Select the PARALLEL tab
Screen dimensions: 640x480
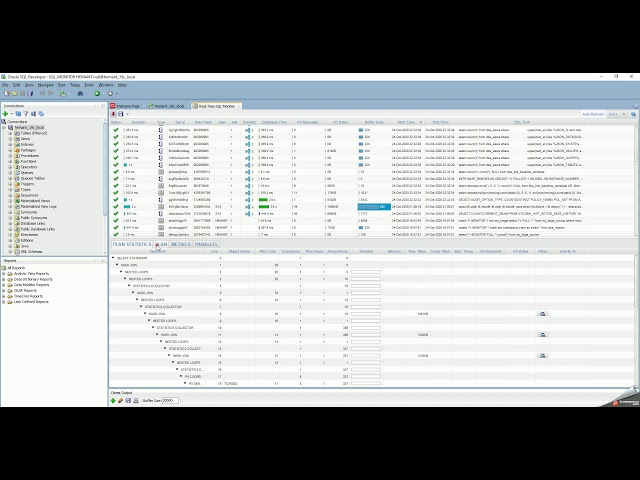click(206, 244)
